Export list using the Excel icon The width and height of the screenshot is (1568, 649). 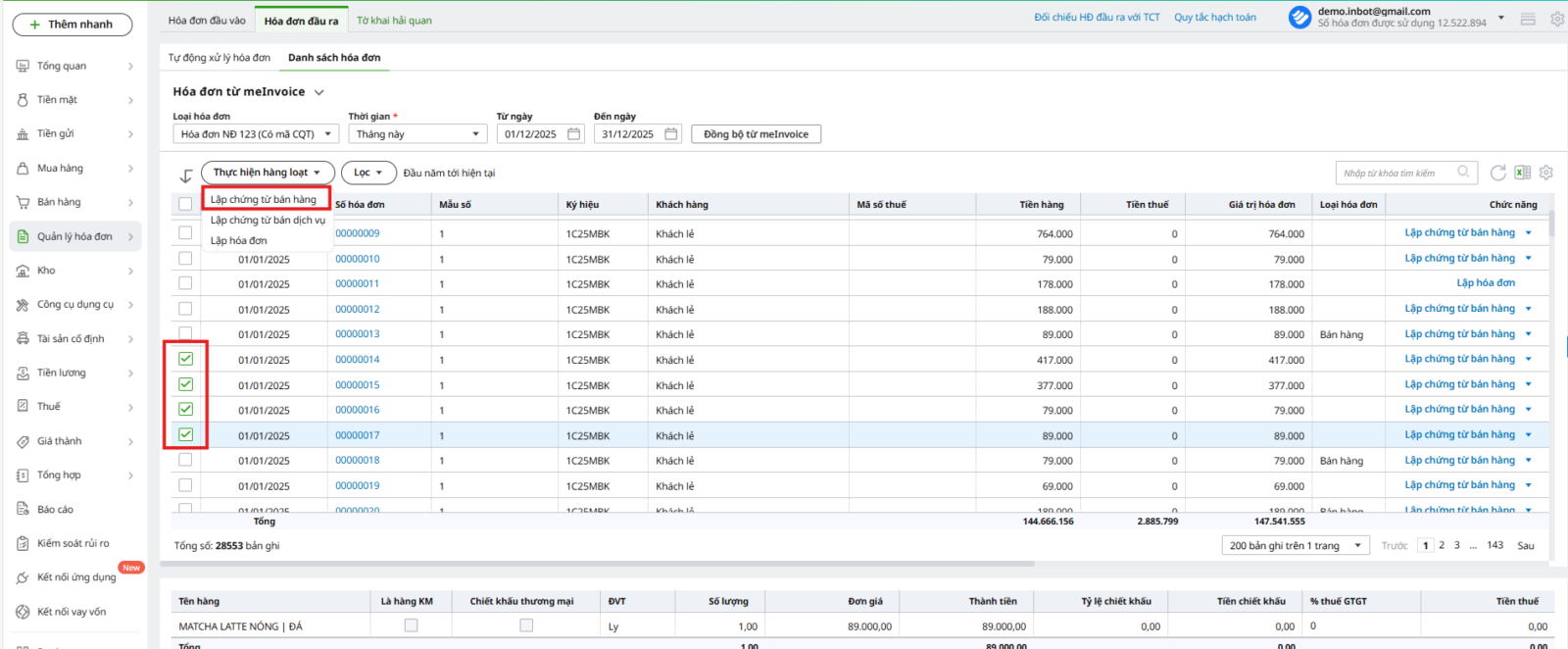[1522, 173]
